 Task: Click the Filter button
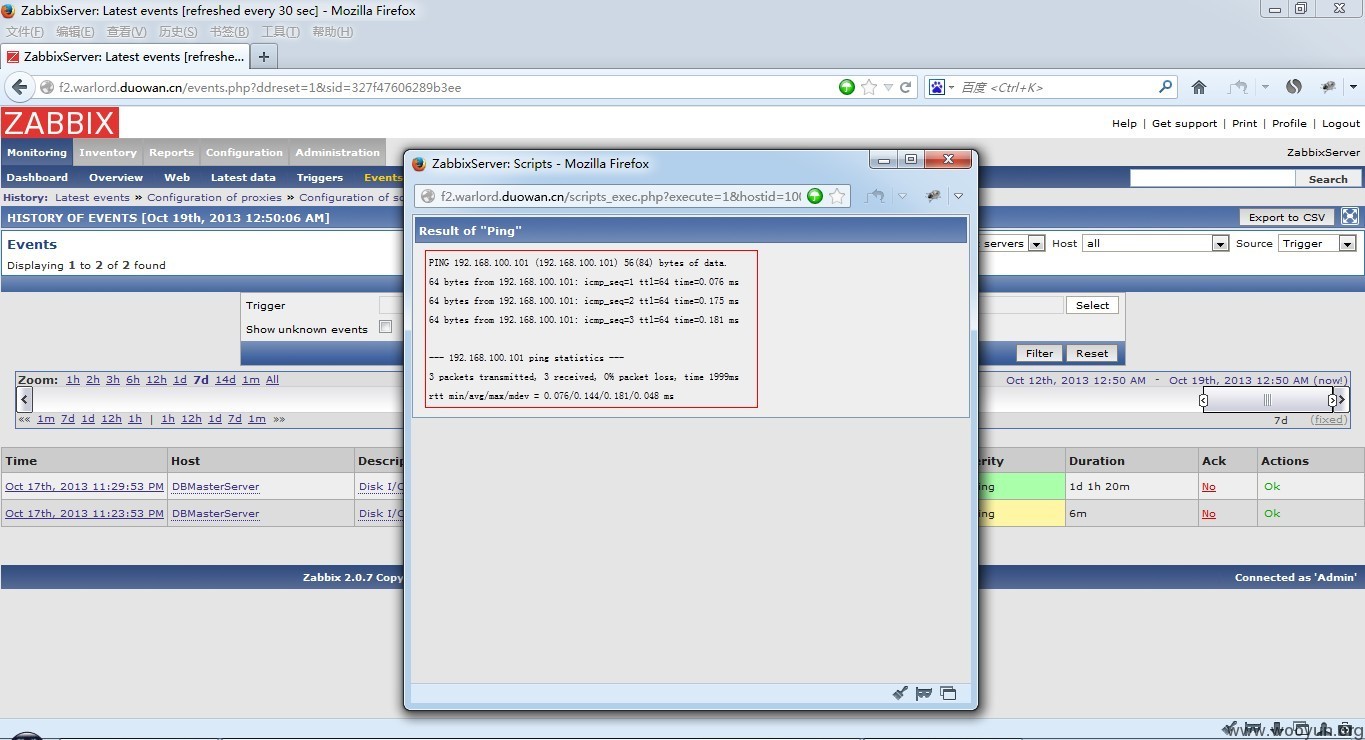tap(1039, 353)
